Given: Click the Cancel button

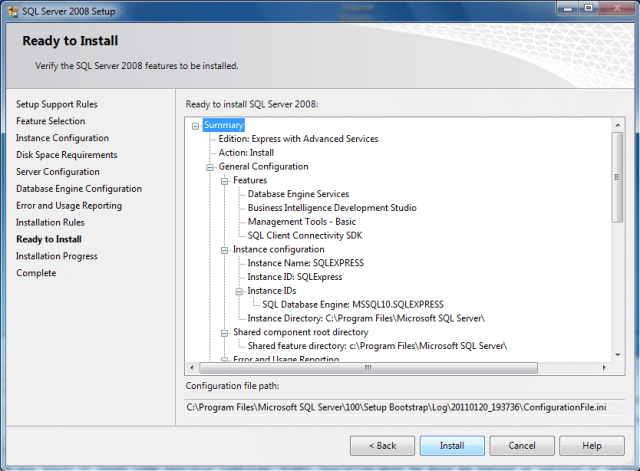Looking at the screenshot, I should pos(522,446).
